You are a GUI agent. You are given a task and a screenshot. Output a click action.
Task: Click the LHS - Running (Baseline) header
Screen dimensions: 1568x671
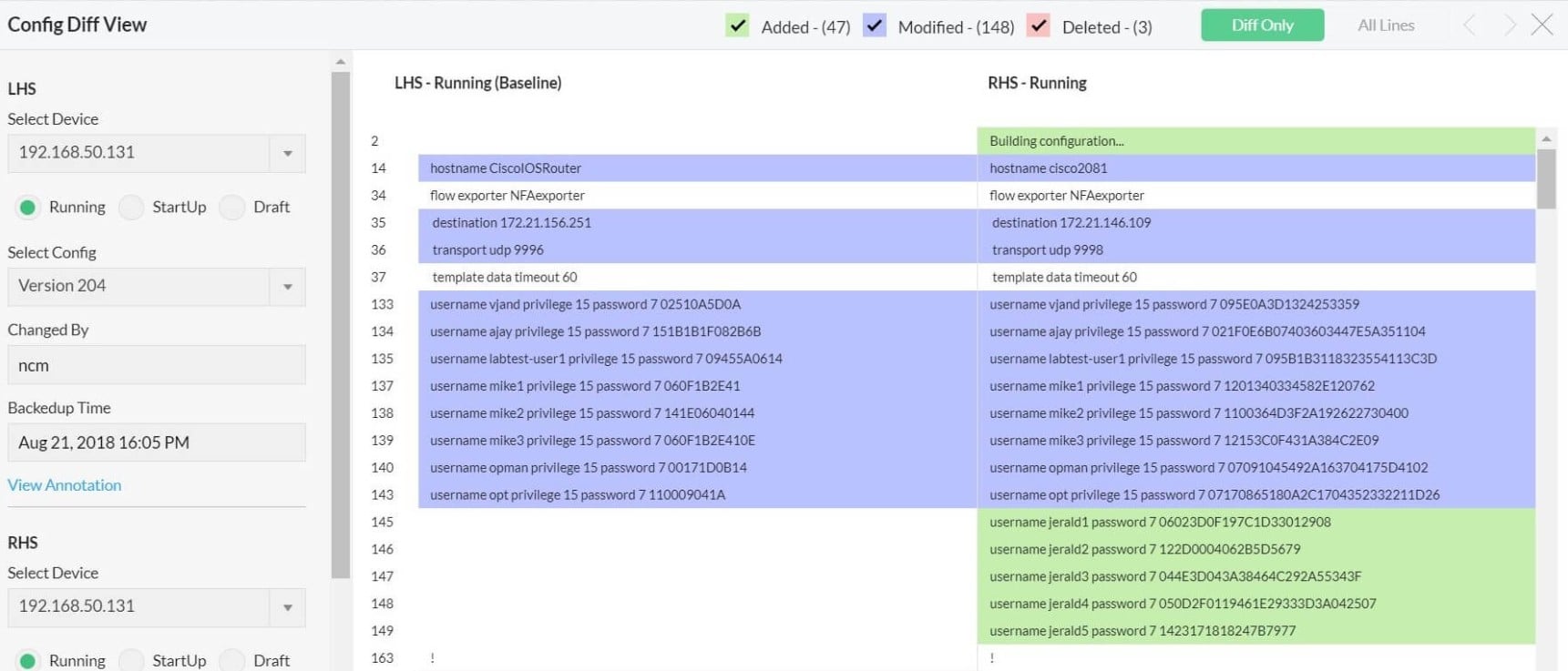pos(477,83)
